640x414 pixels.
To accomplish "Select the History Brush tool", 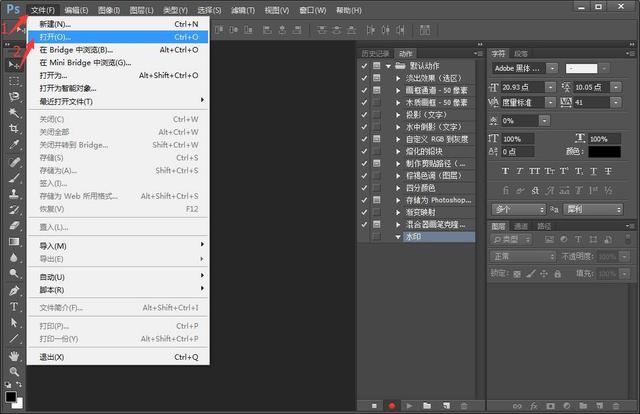I will point(13,210).
